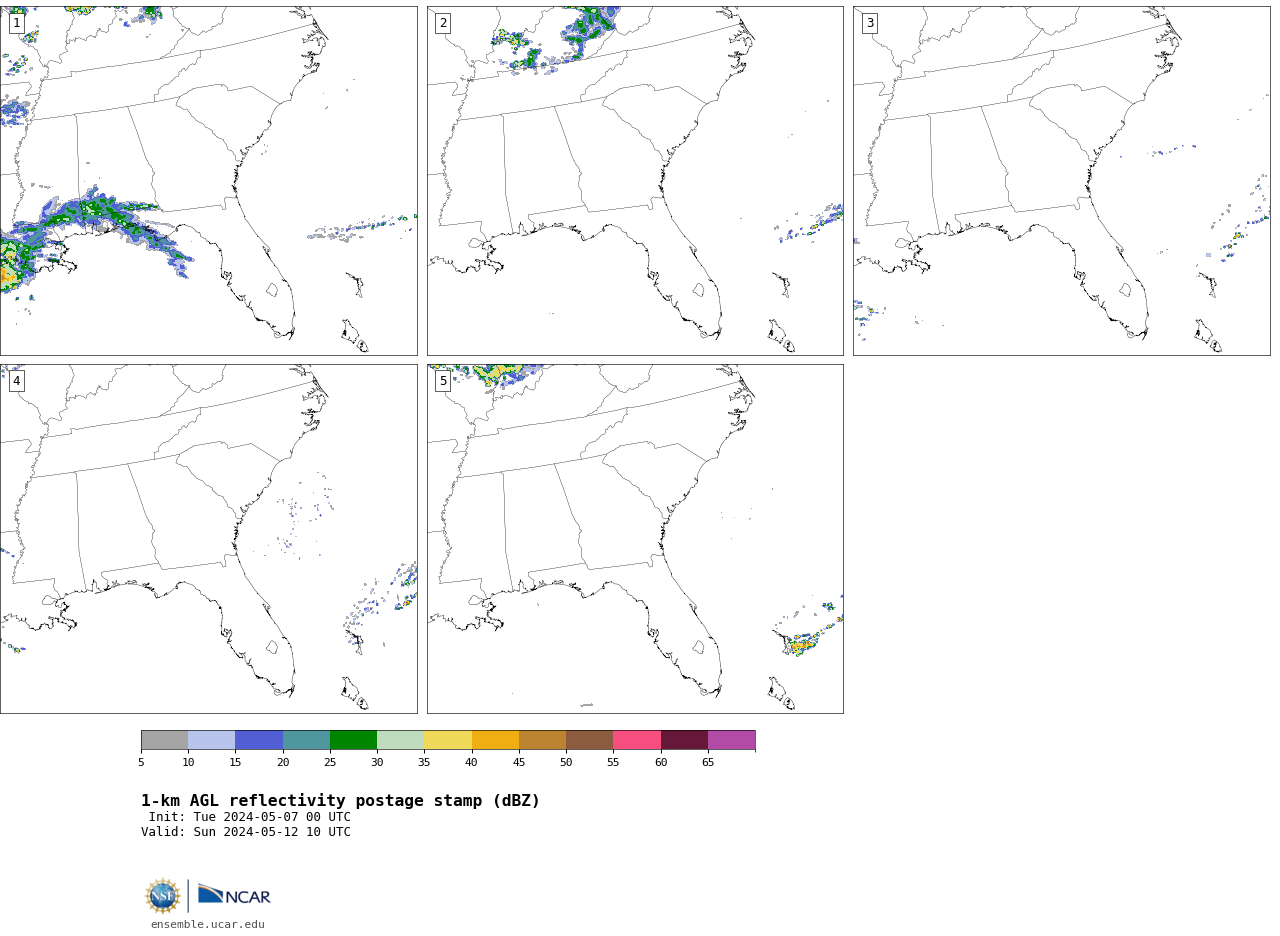Click the 1-km AGL reflectivity title
The height and width of the screenshot is (936, 1280).
[340, 801]
